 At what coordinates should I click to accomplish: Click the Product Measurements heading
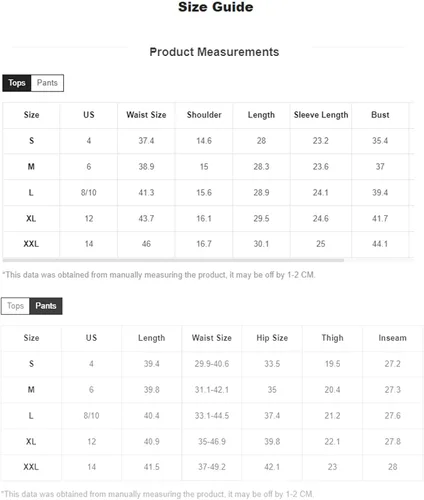point(214,52)
